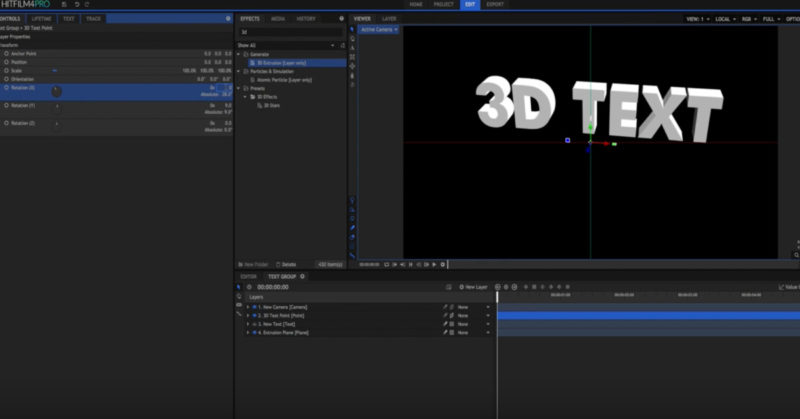Click the Undo icon in the top bar
The width and height of the screenshot is (800, 419).
click(x=76, y=5)
